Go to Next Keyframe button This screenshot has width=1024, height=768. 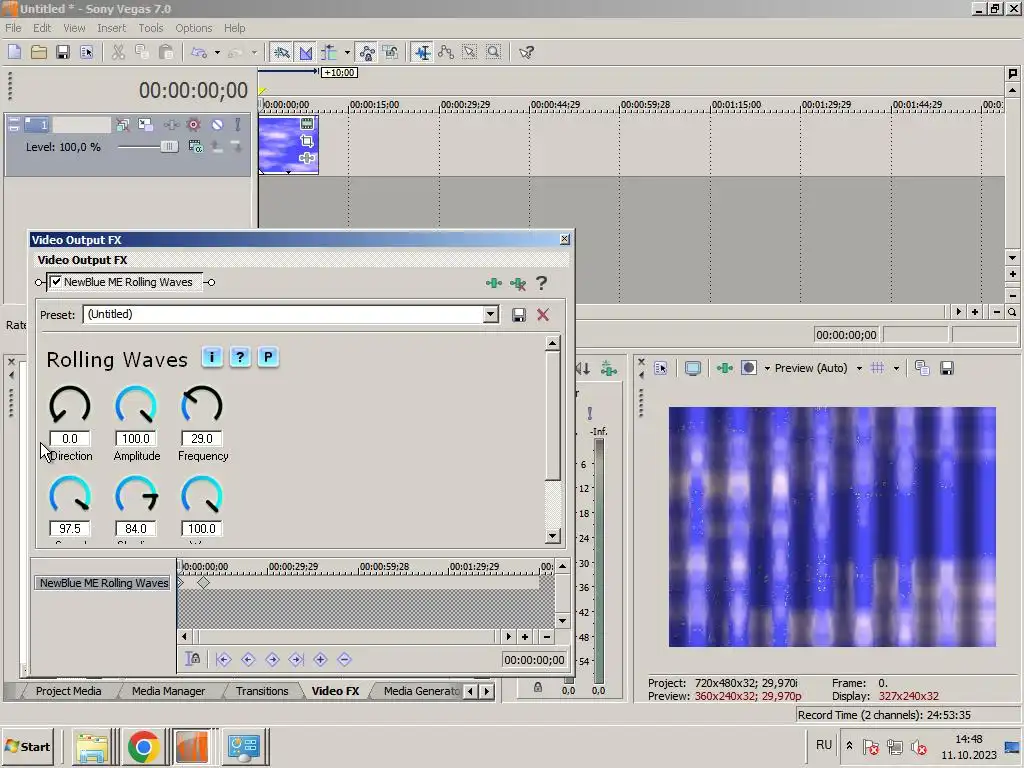pos(272,660)
